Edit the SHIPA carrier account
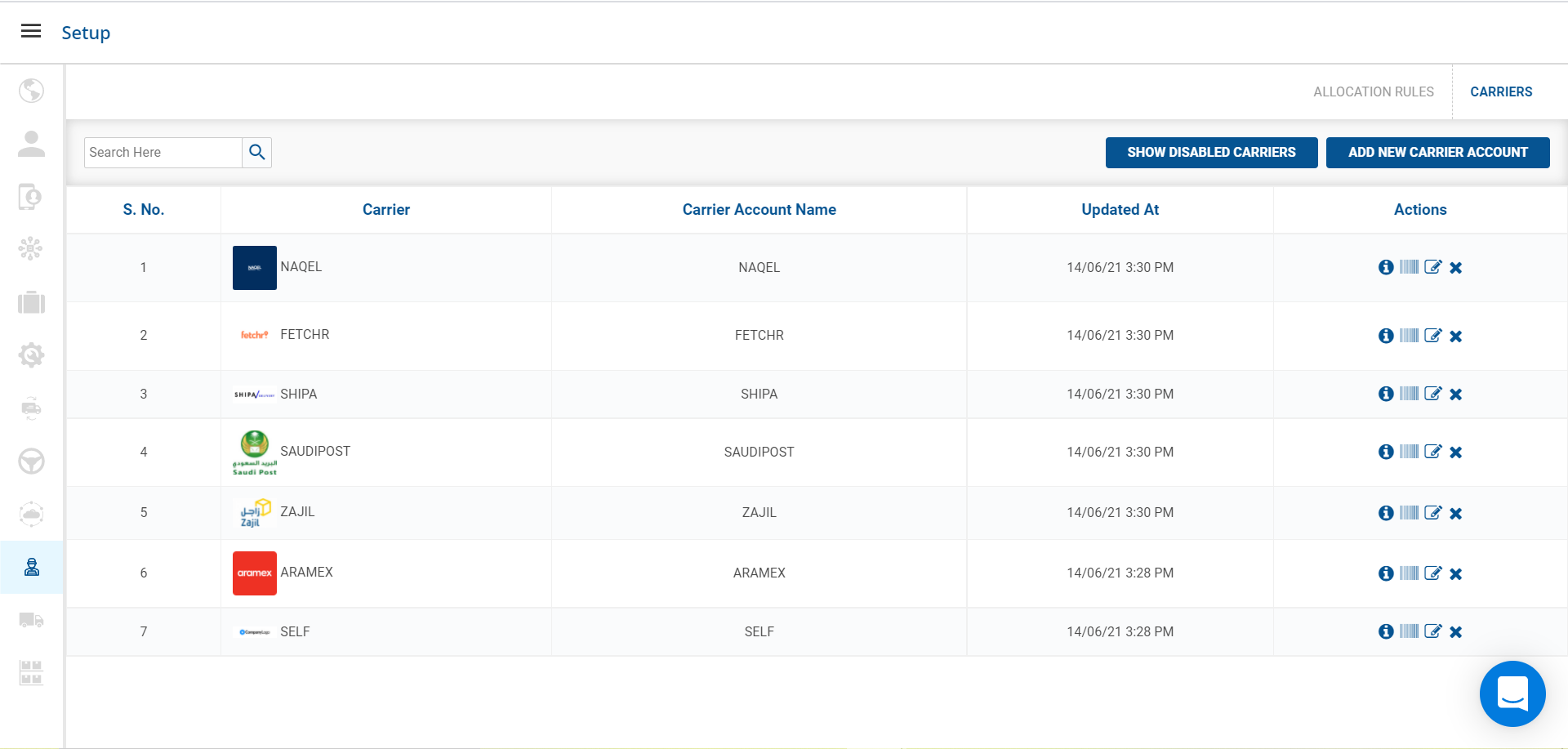 (1432, 394)
